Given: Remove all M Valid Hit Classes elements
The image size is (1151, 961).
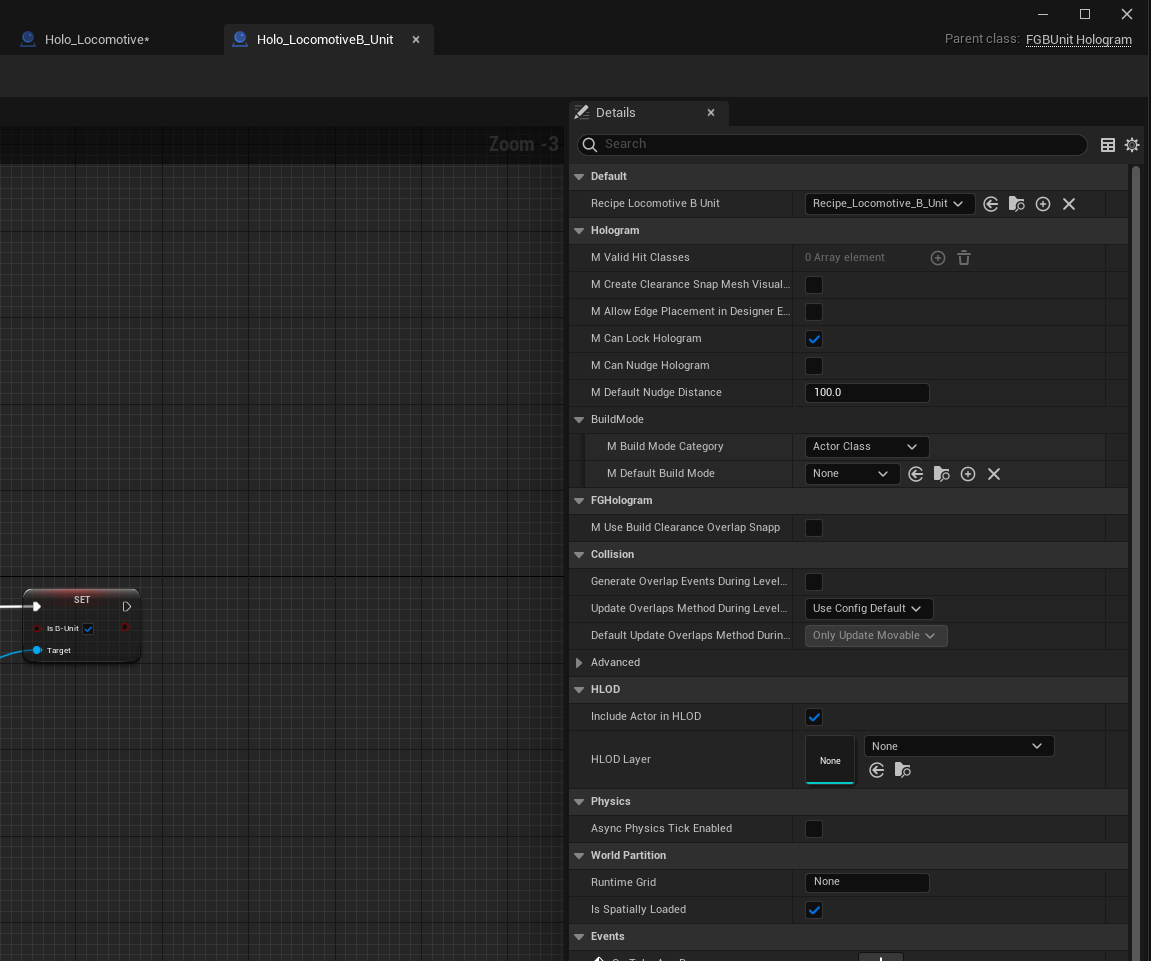Looking at the screenshot, I should pos(964,258).
